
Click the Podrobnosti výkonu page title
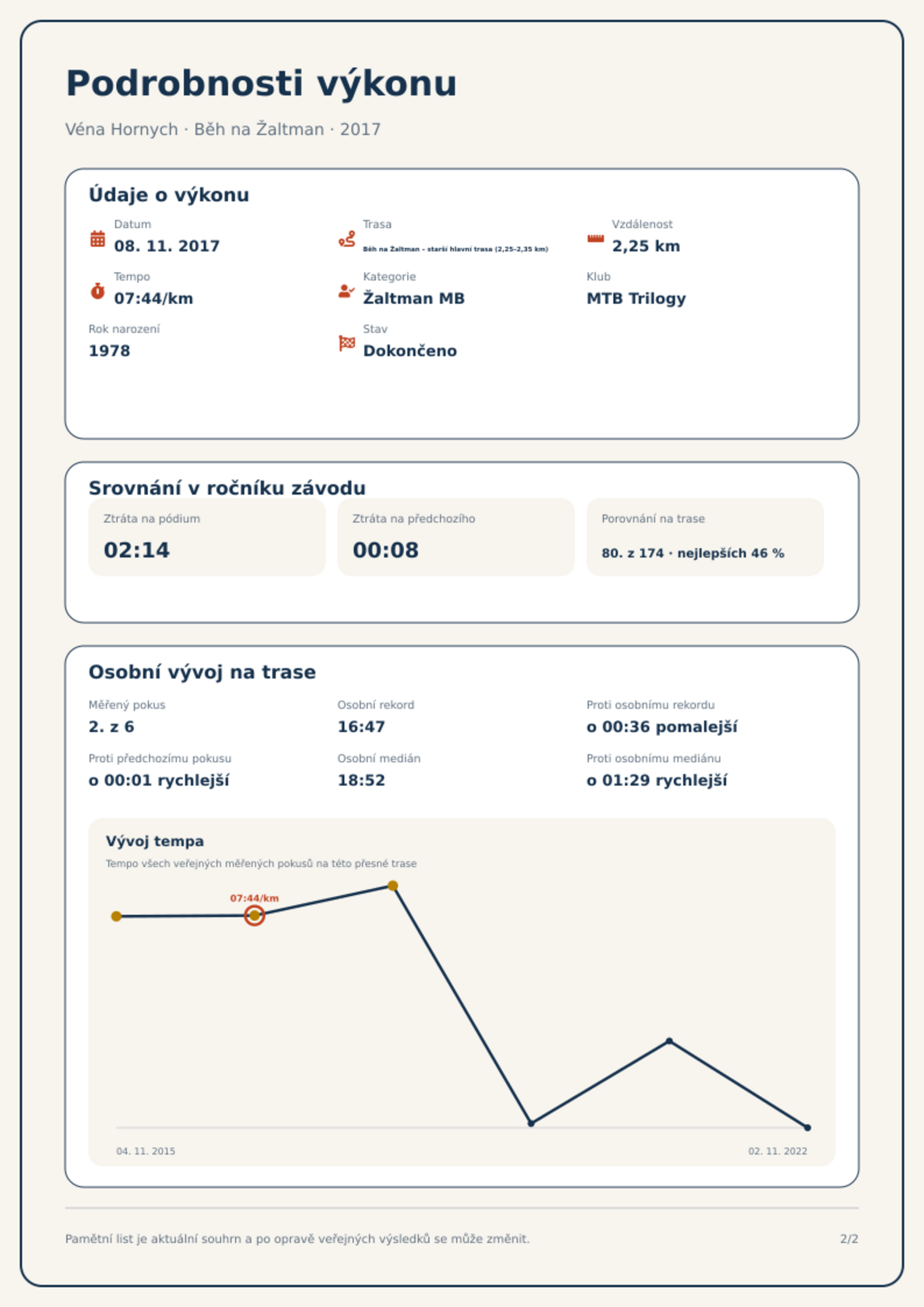tap(261, 83)
